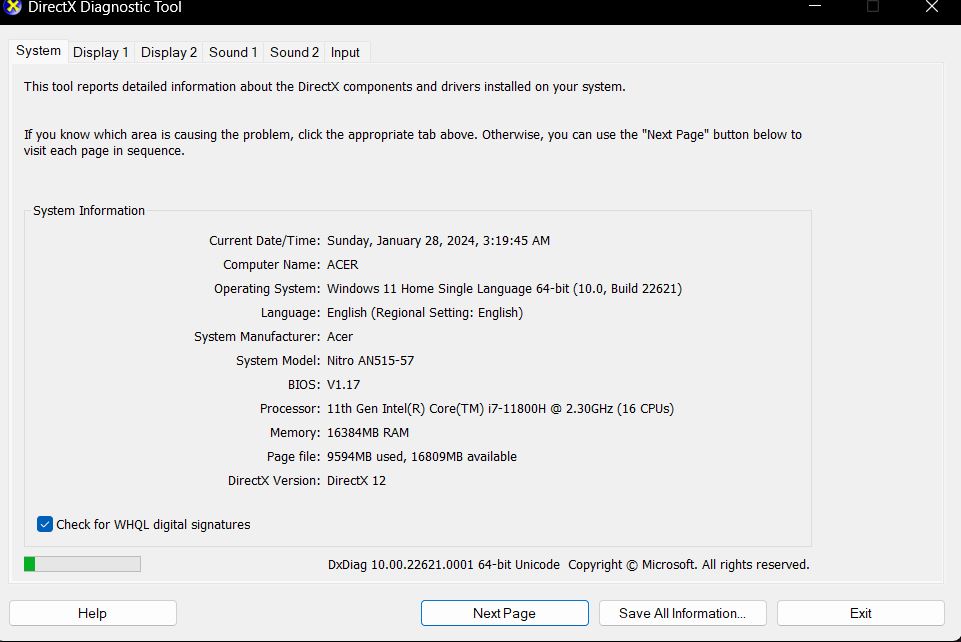Viewport: 961px width, 642px height.
Task: Switch to the Sound 2 tab
Action: coord(294,52)
